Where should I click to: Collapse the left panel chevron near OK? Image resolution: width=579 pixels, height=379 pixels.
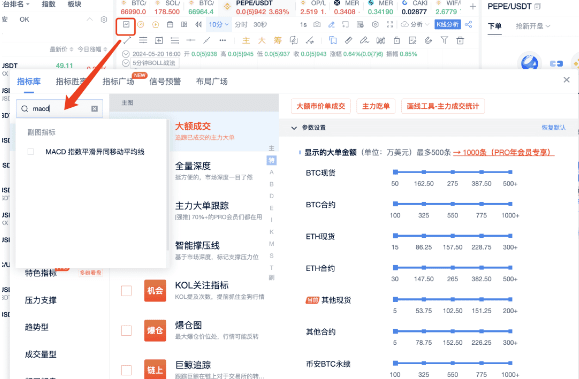(x=90, y=19)
